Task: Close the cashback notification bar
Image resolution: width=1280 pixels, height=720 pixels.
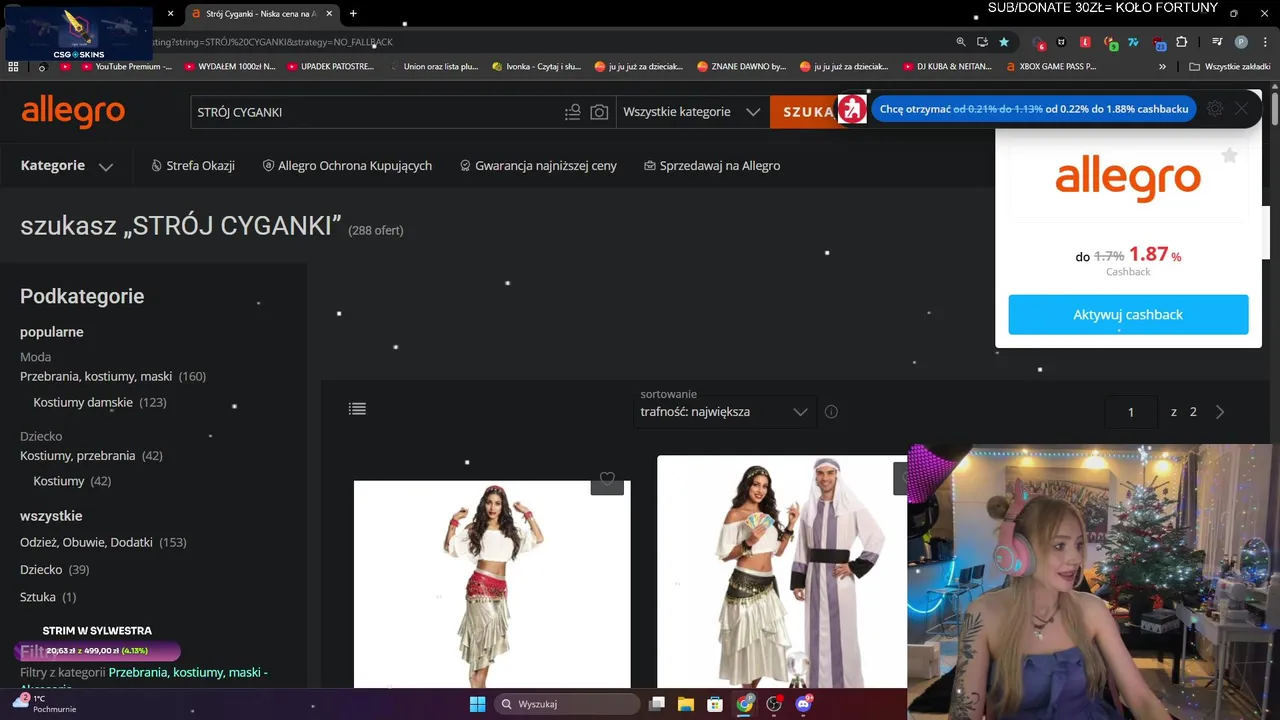Action: (x=1241, y=109)
